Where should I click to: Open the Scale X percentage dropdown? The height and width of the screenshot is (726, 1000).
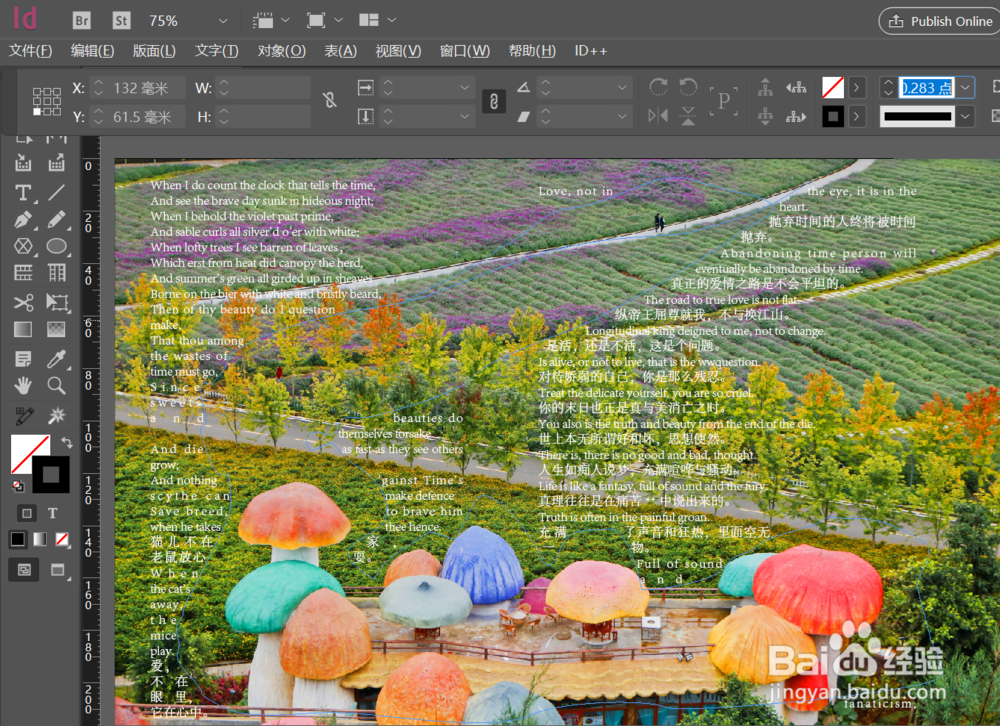(x=464, y=87)
